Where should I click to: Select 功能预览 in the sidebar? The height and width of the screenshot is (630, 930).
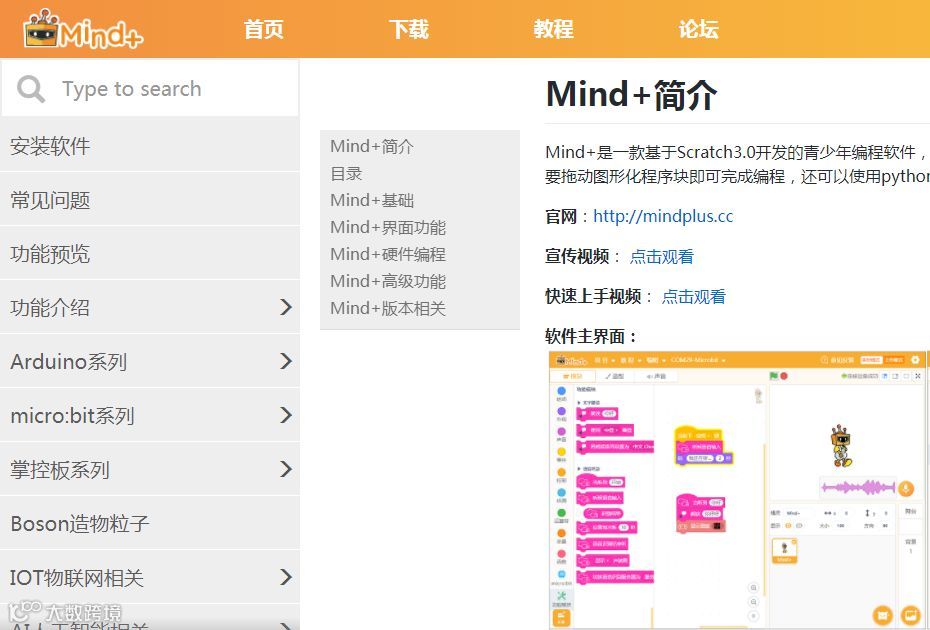[149, 253]
